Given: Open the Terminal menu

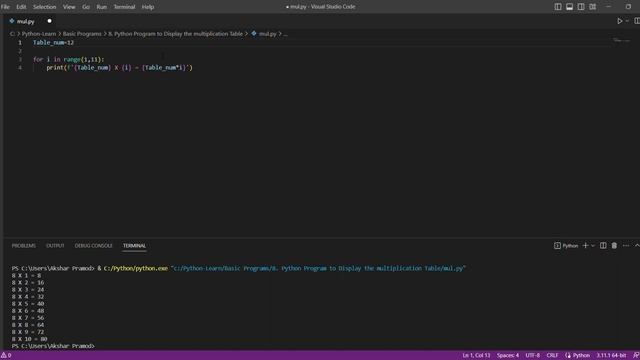Looking at the screenshot, I should [124, 7].
